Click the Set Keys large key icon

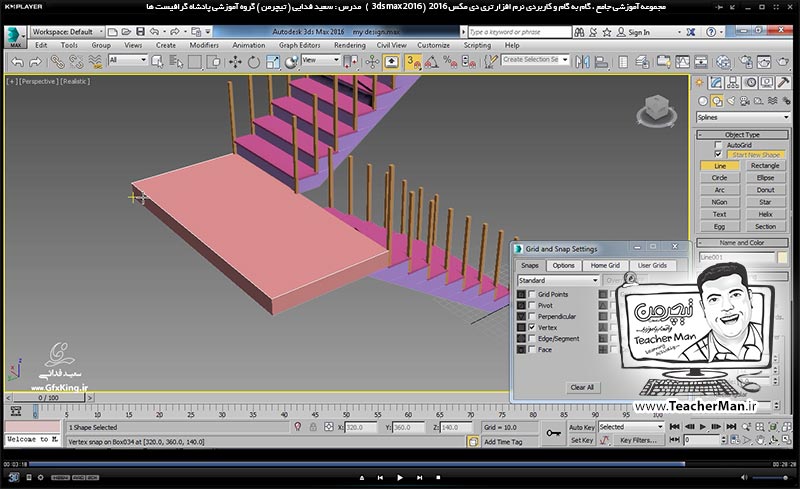[553, 433]
